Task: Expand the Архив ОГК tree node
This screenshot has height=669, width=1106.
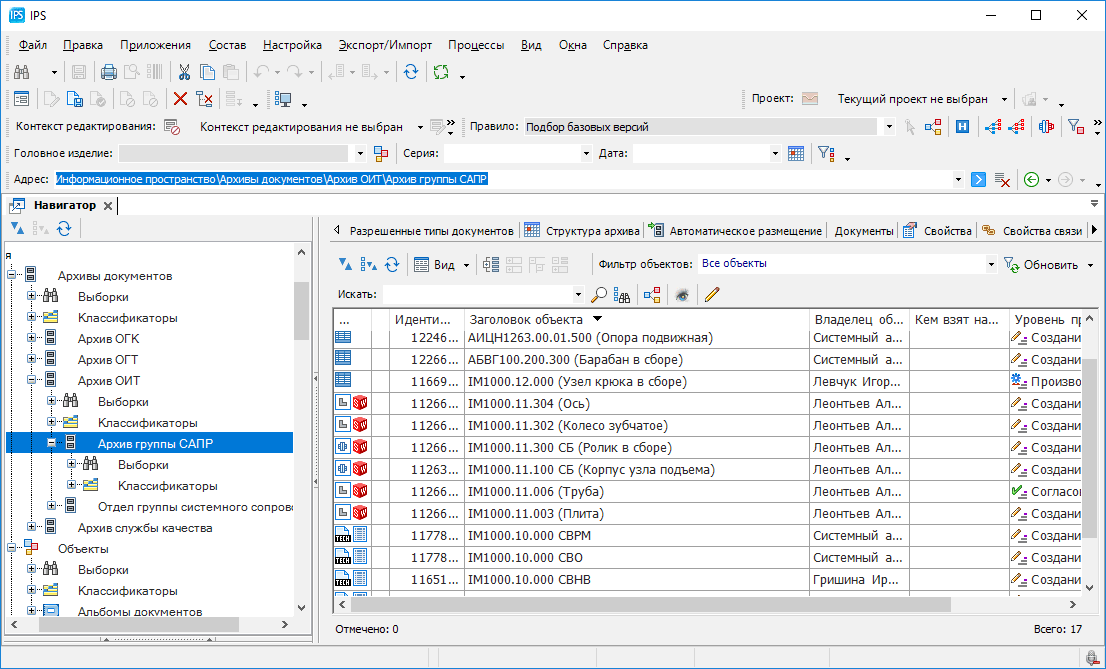Action: coord(32,339)
